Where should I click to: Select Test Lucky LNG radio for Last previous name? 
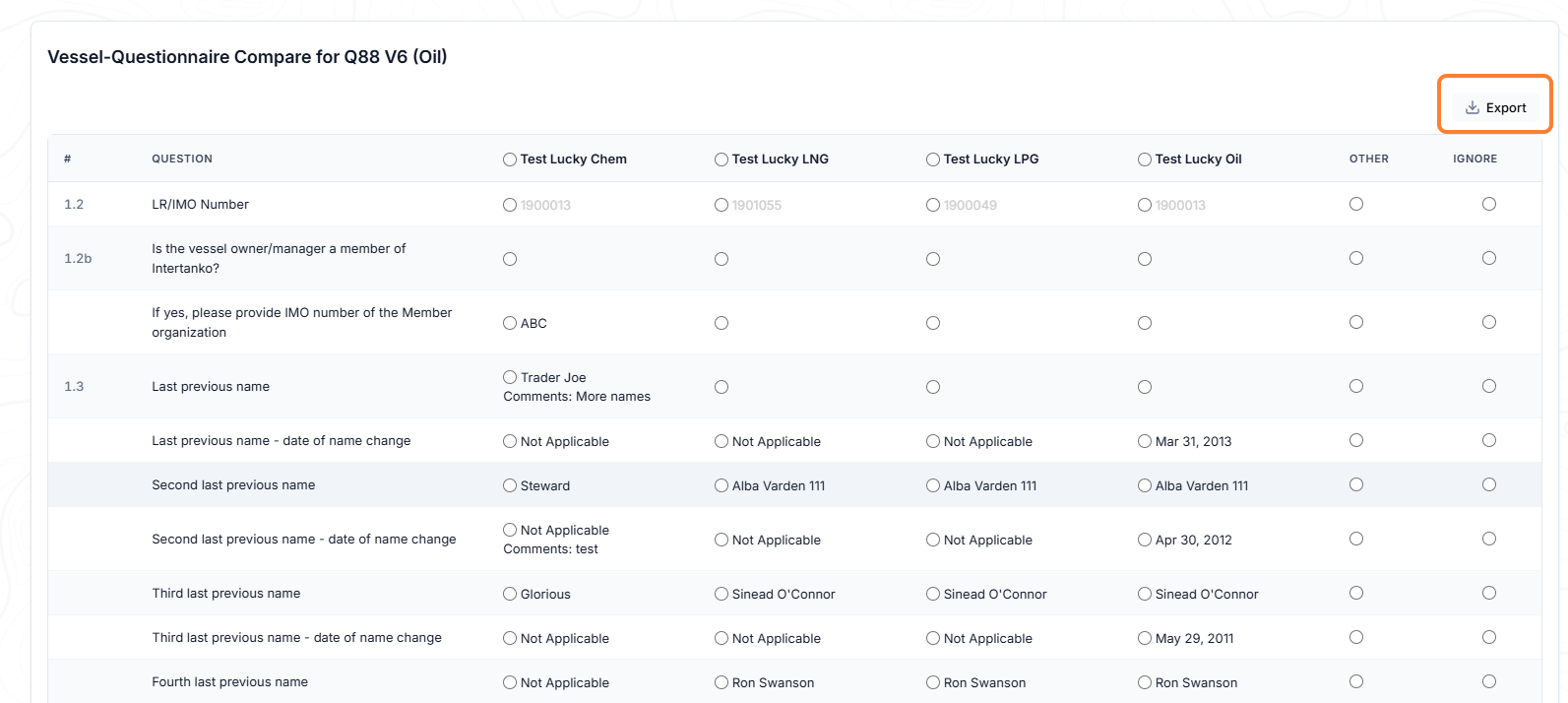721,387
